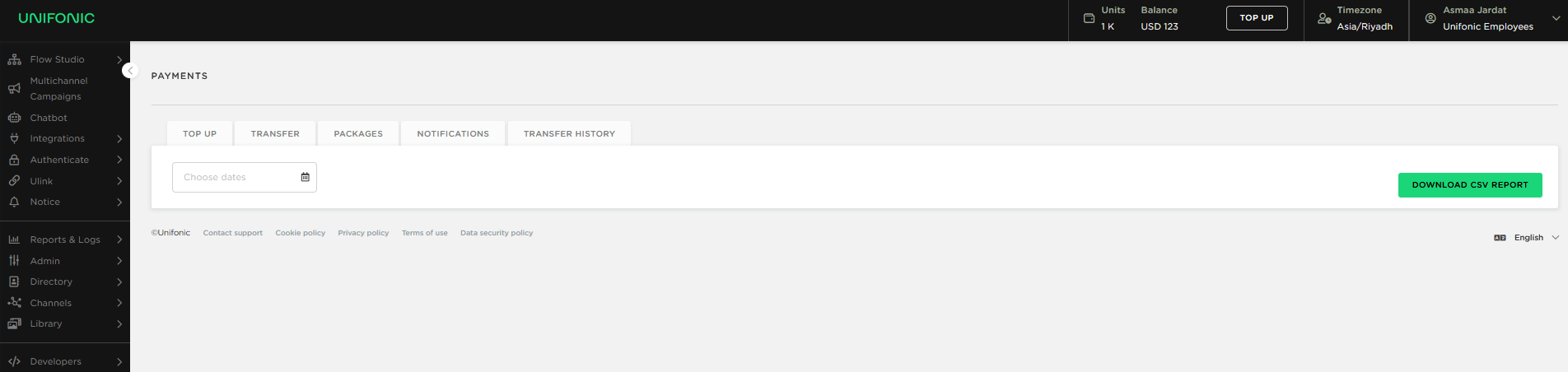This screenshot has width=1568, height=372.
Task: Switch to the Transfer History tab
Action: 569,133
